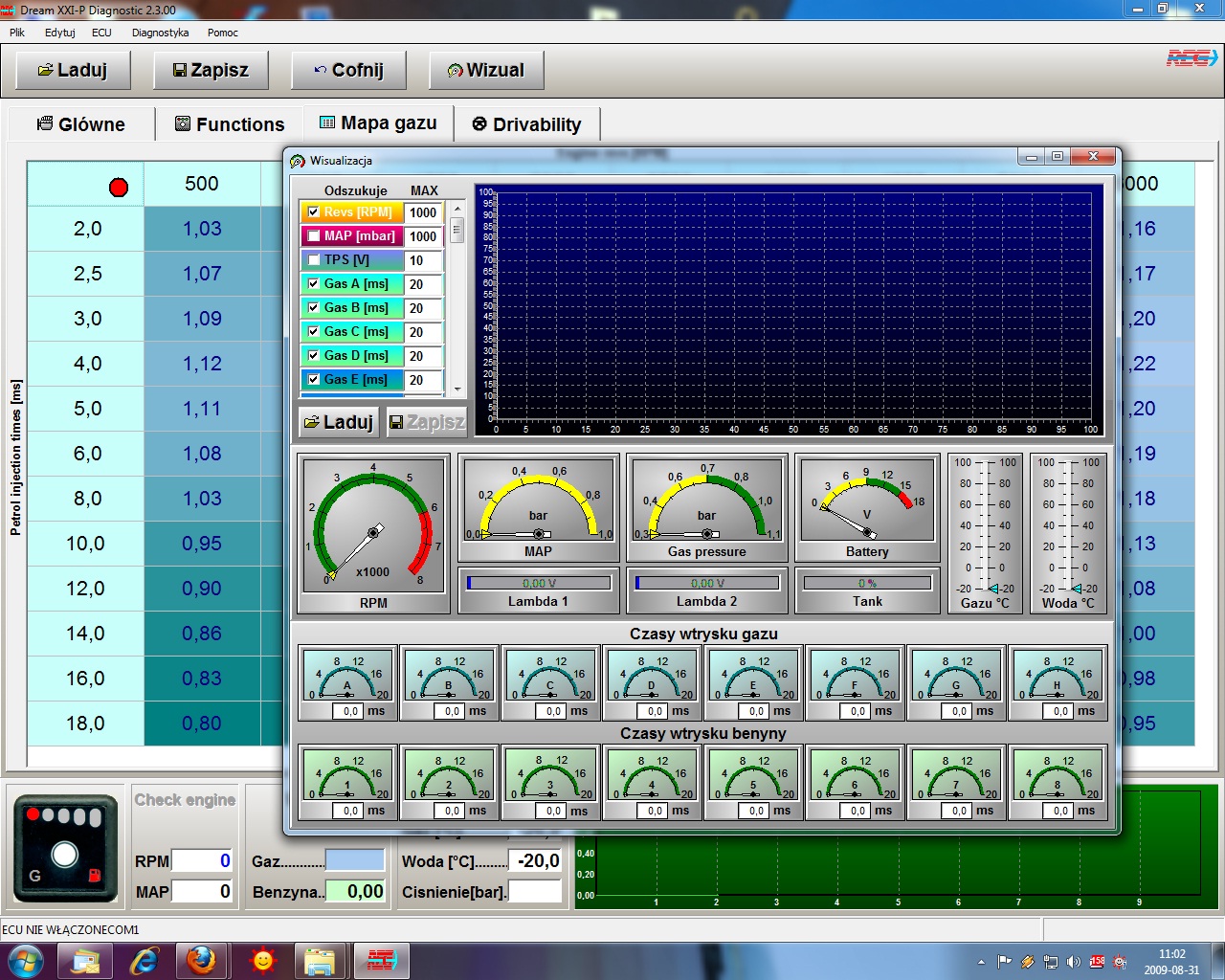
Task: Open Firefox from the taskbar
Action: tap(201, 960)
